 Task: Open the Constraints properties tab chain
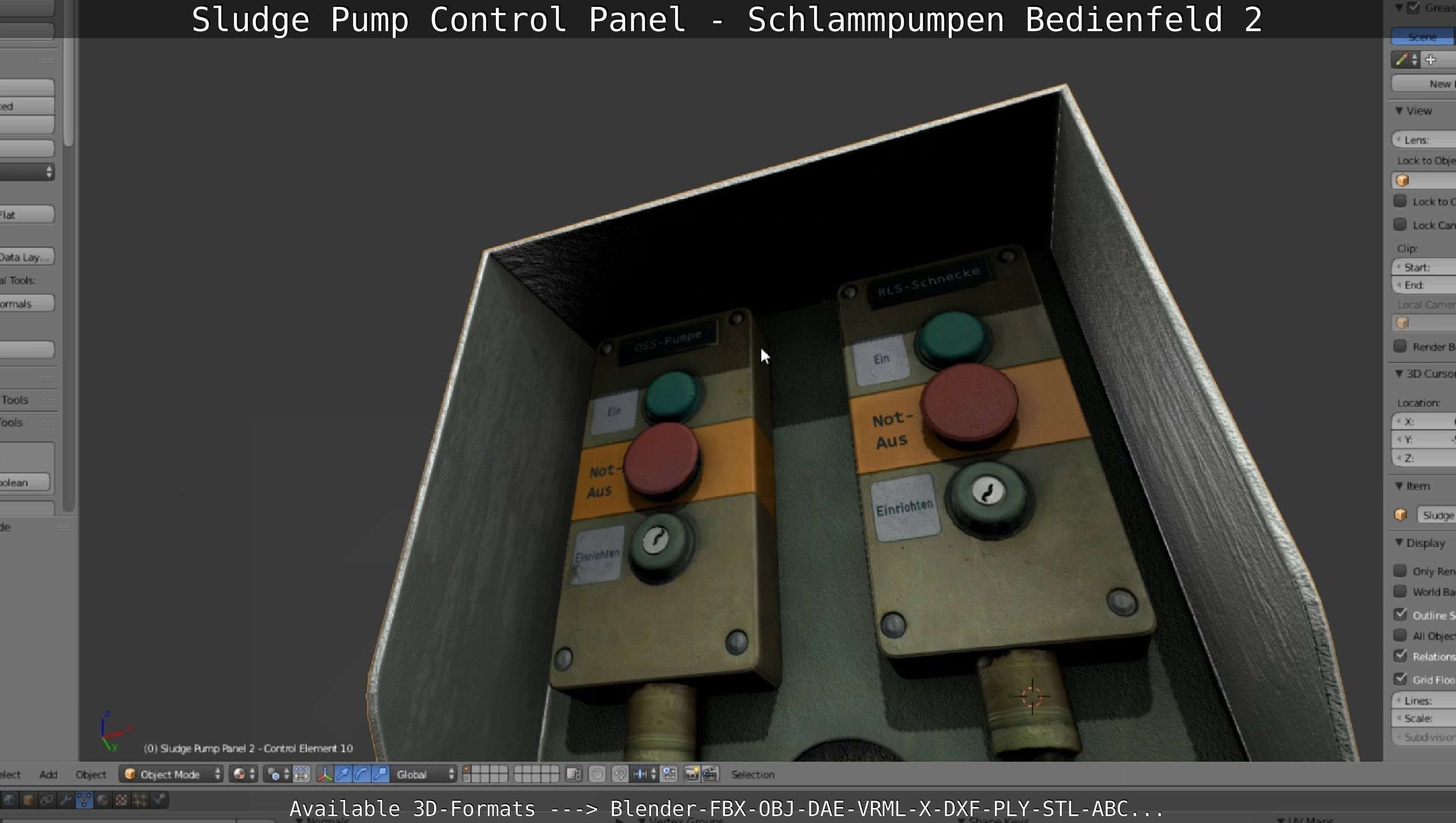pos(47,800)
